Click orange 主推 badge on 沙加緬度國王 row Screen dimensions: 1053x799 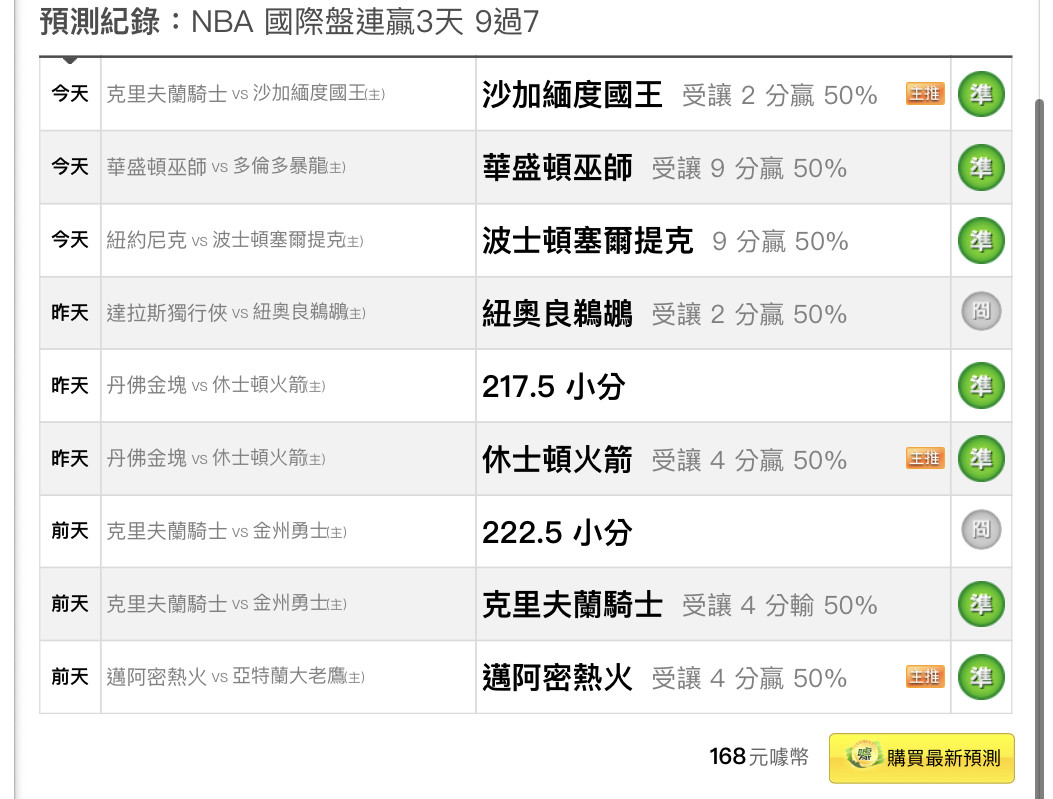tap(925, 94)
